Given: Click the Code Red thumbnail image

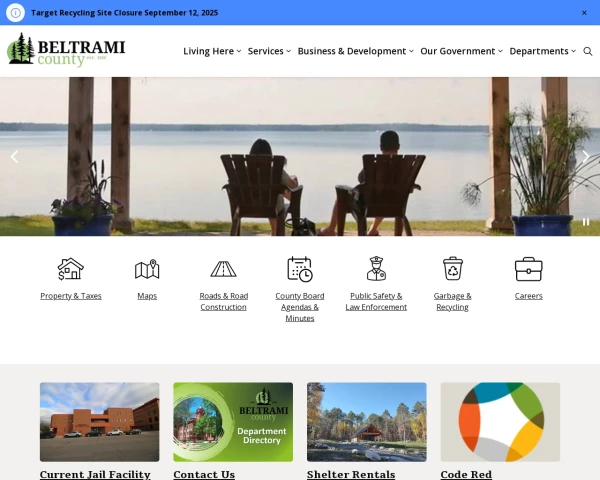Looking at the screenshot, I should 500,421.
